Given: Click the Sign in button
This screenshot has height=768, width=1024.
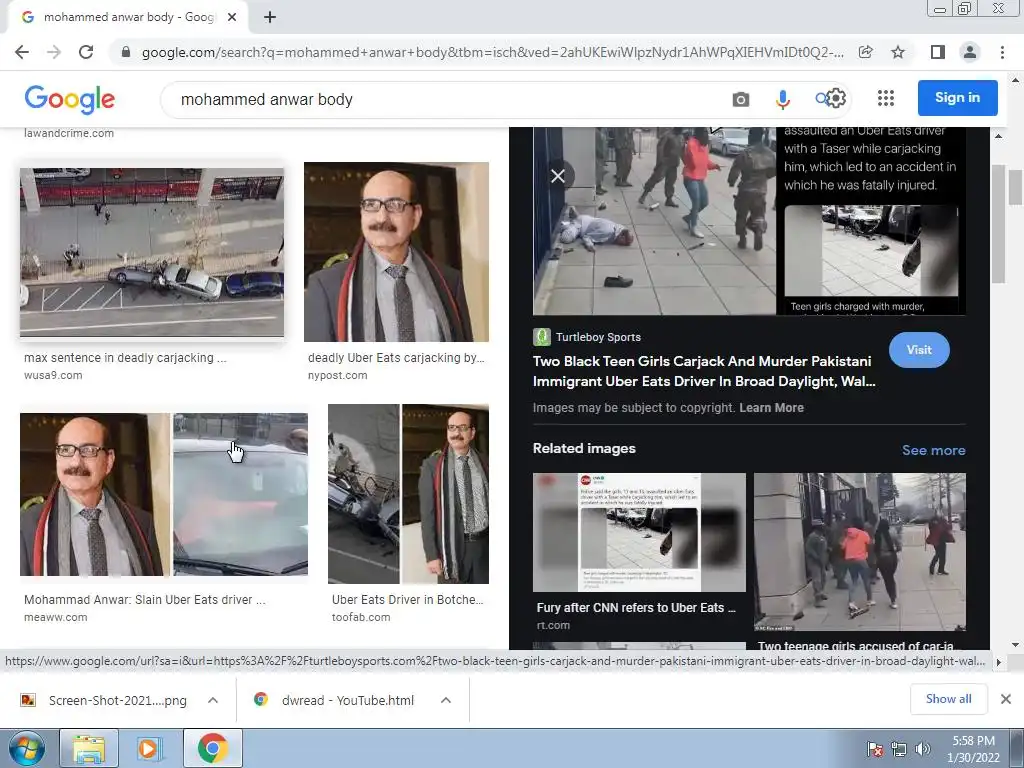Looking at the screenshot, I should tap(957, 98).
